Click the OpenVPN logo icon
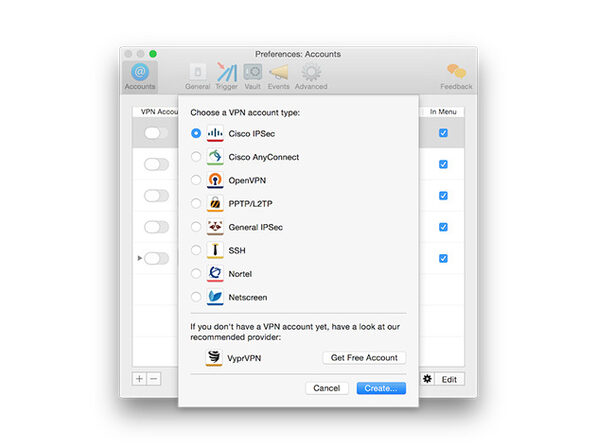Image resolution: width=596 pixels, height=447 pixels. [215, 180]
